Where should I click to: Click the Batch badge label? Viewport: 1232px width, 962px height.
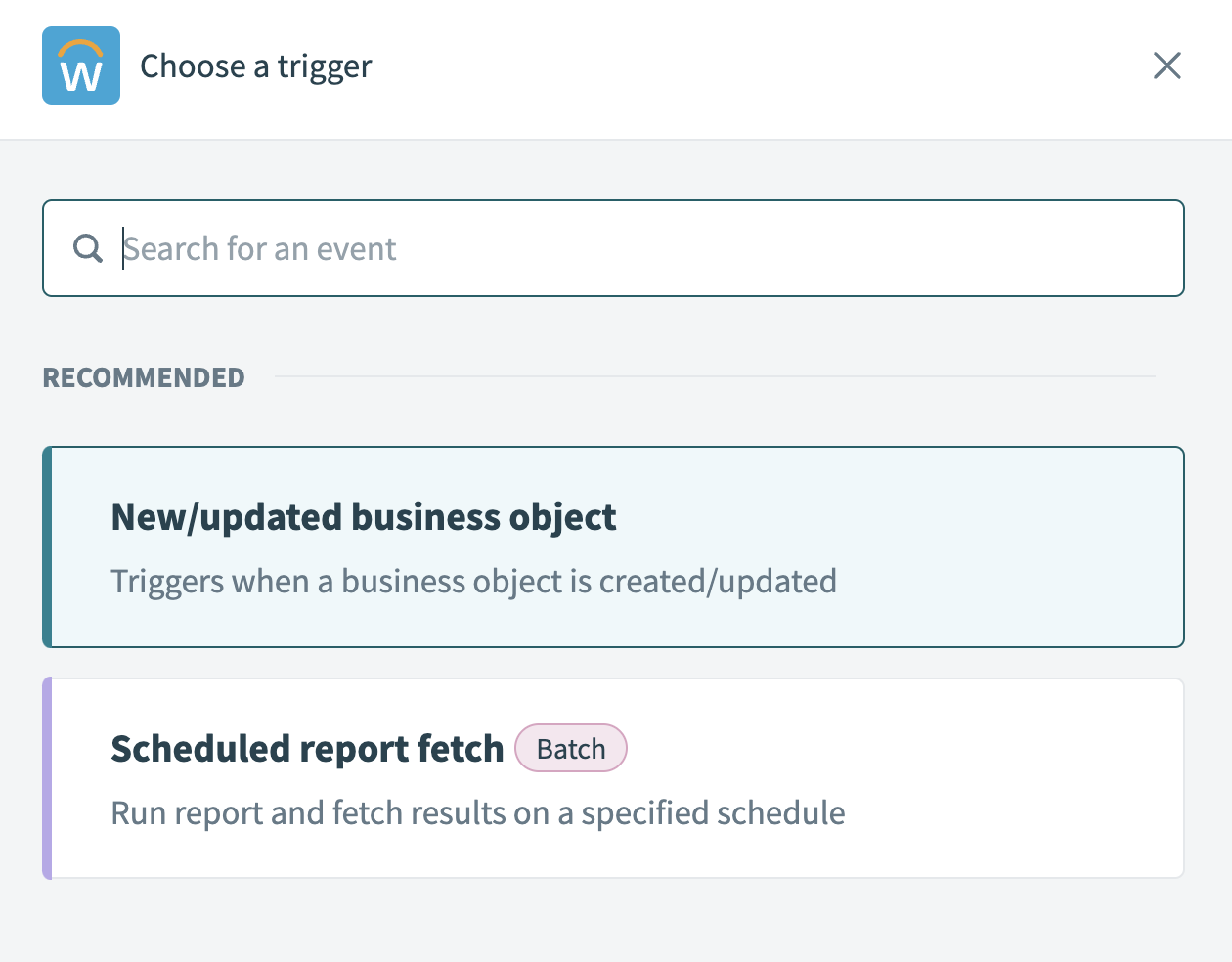tap(571, 749)
